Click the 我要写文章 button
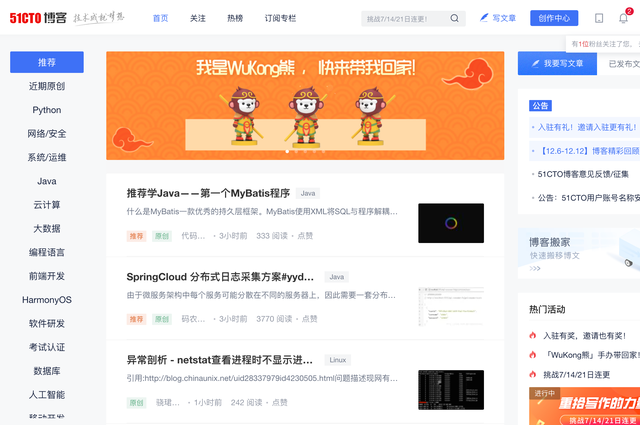This screenshot has width=640, height=425. pos(557,63)
